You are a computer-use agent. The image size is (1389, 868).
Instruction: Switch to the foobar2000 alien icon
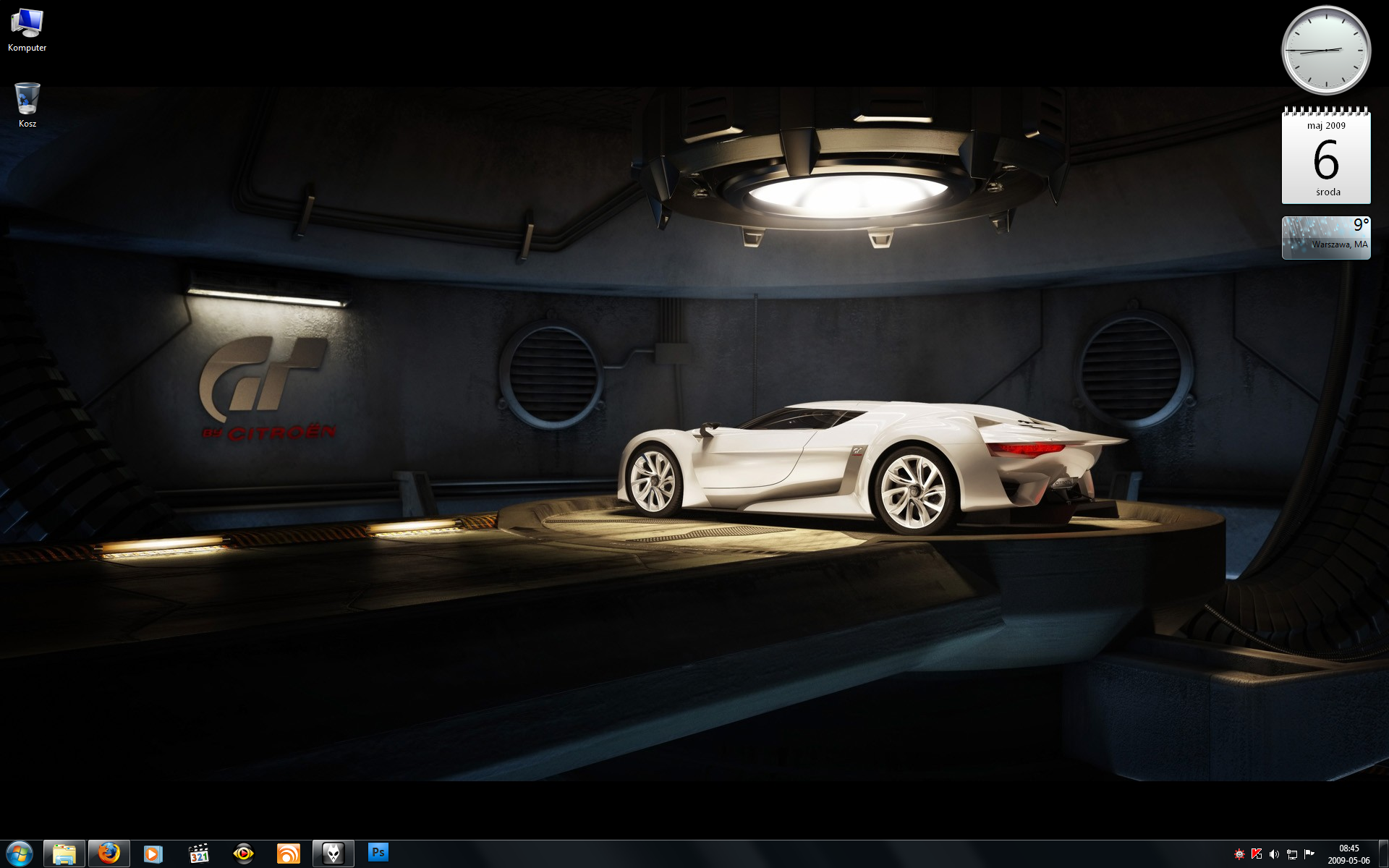point(333,854)
